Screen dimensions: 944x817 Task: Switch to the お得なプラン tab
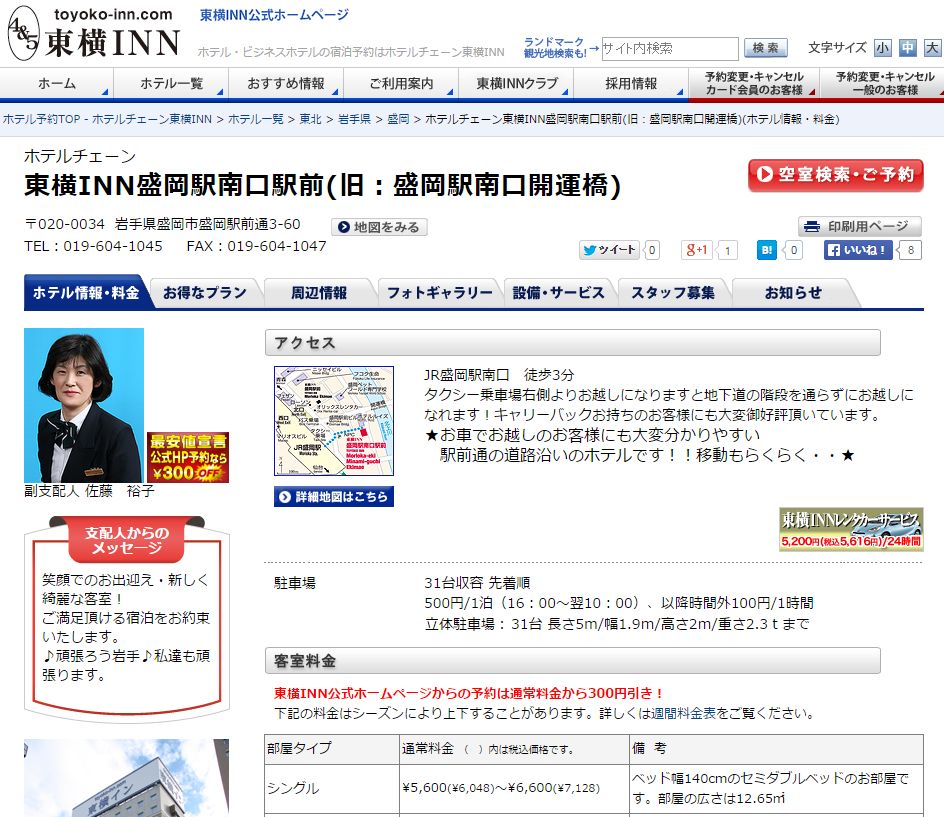coord(205,293)
